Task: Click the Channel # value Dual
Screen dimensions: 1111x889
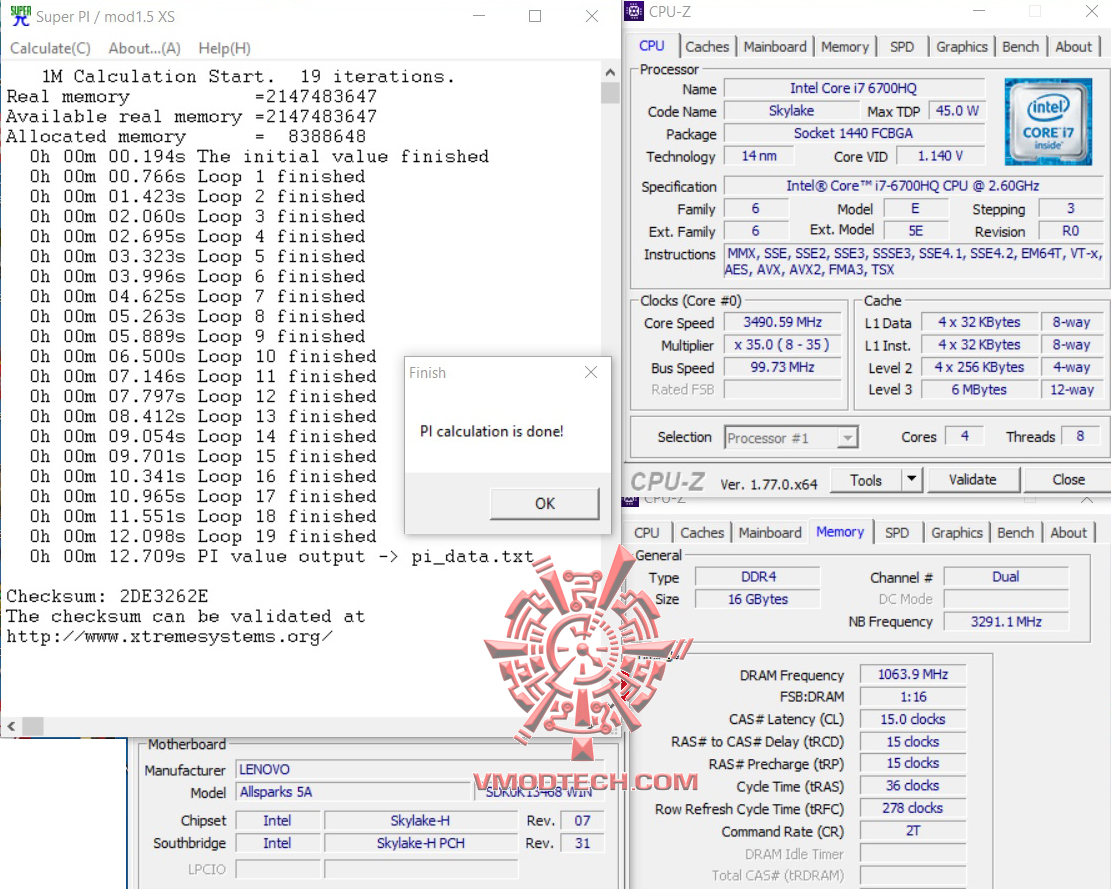Action: 1005,577
